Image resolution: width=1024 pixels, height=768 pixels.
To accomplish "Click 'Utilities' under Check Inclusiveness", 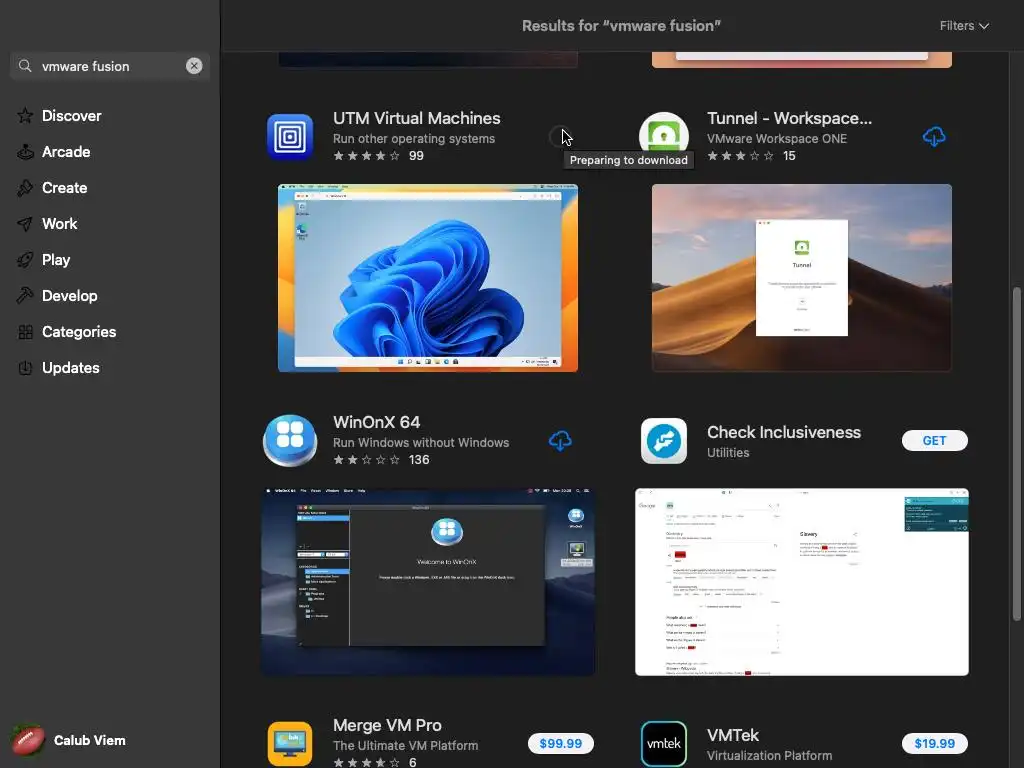I will 728,453.
